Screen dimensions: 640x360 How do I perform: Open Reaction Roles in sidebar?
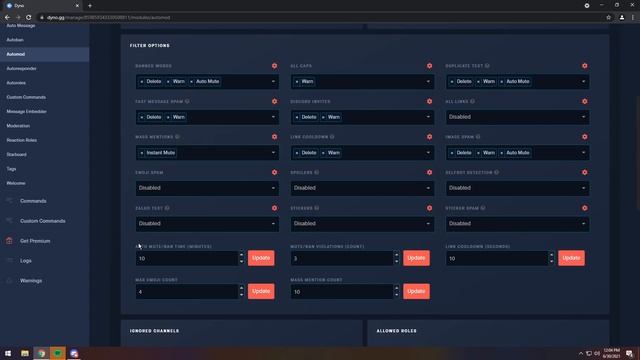coord(22,140)
